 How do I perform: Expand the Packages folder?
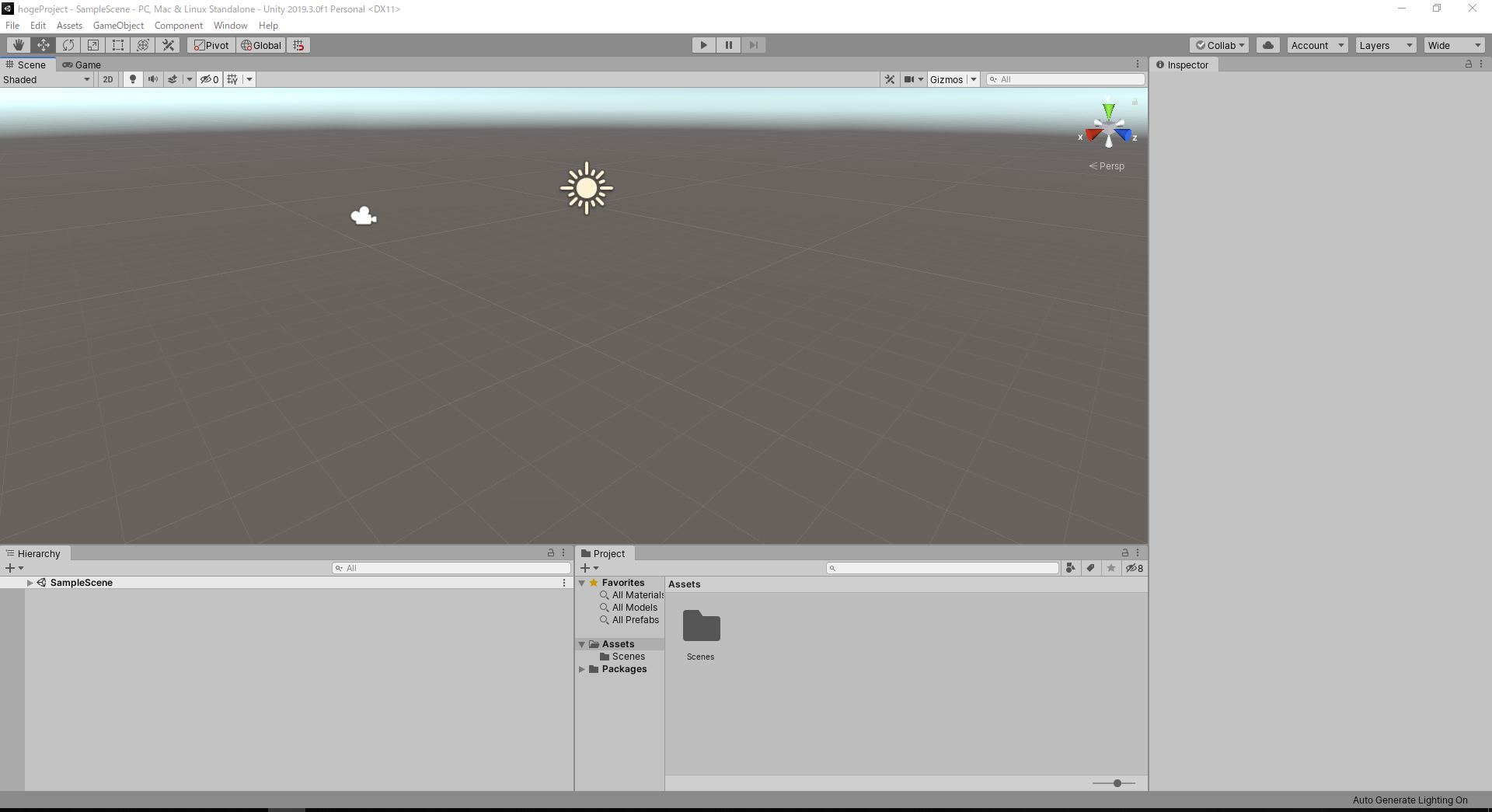(x=581, y=669)
